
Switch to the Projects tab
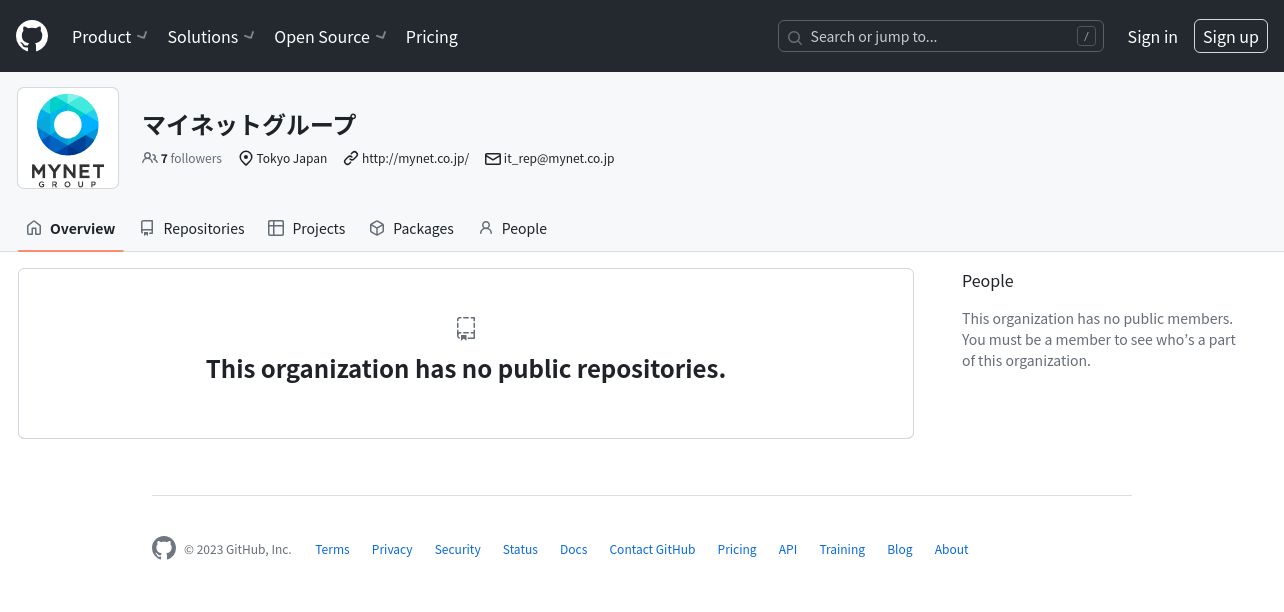tap(307, 228)
